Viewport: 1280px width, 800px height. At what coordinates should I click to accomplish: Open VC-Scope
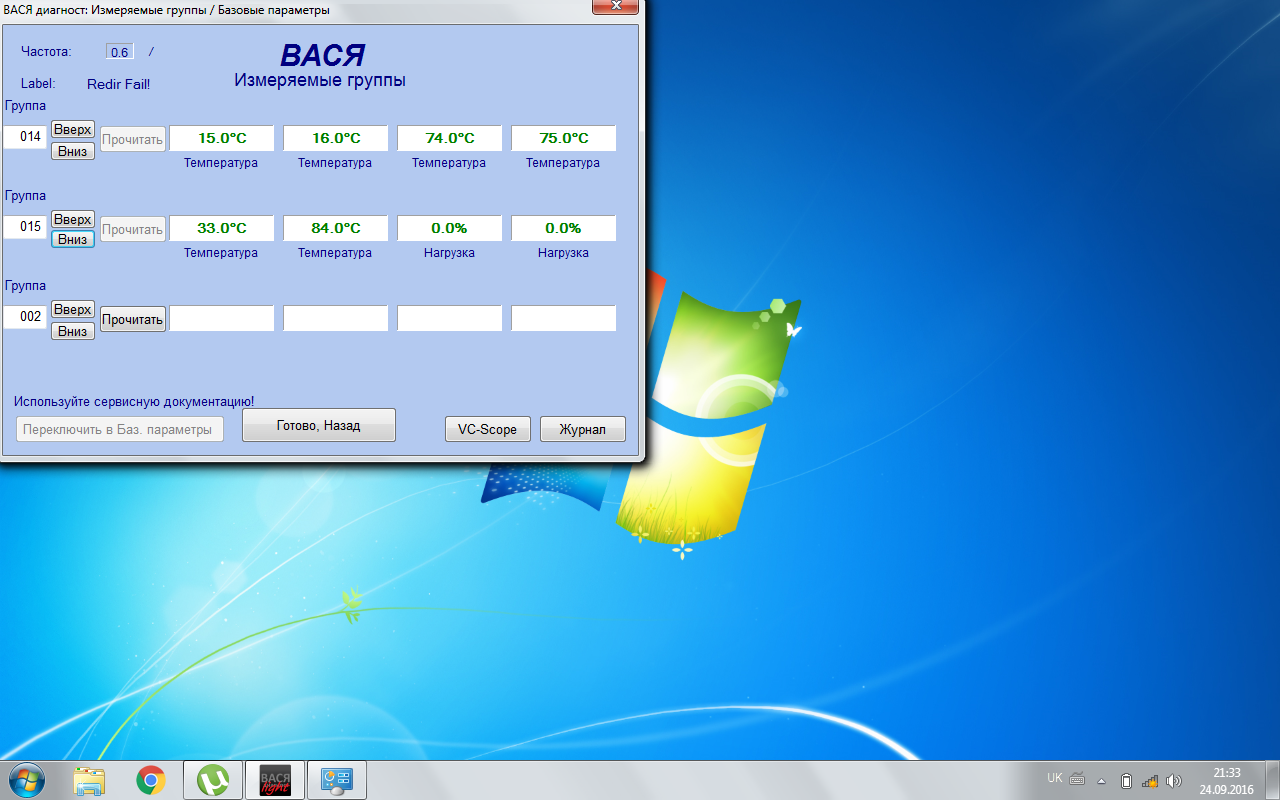click(x=487, y=429)
